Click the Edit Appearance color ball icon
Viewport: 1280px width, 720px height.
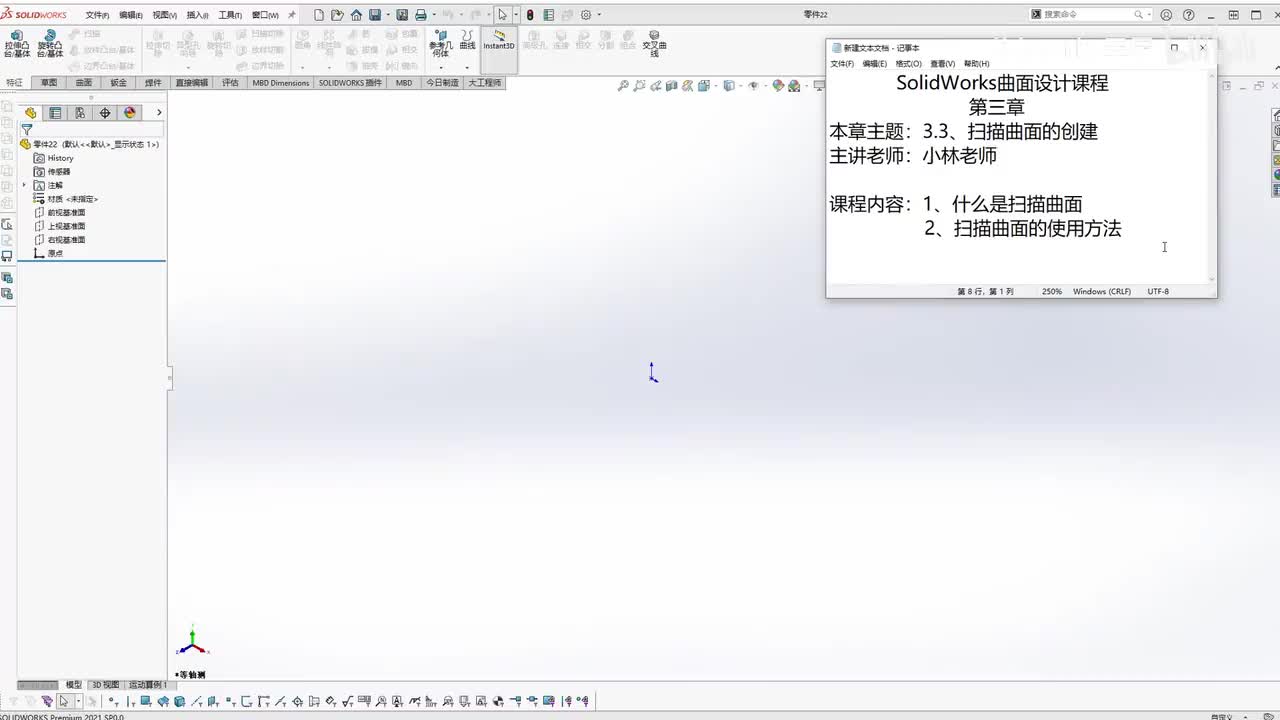pos(778,86)
